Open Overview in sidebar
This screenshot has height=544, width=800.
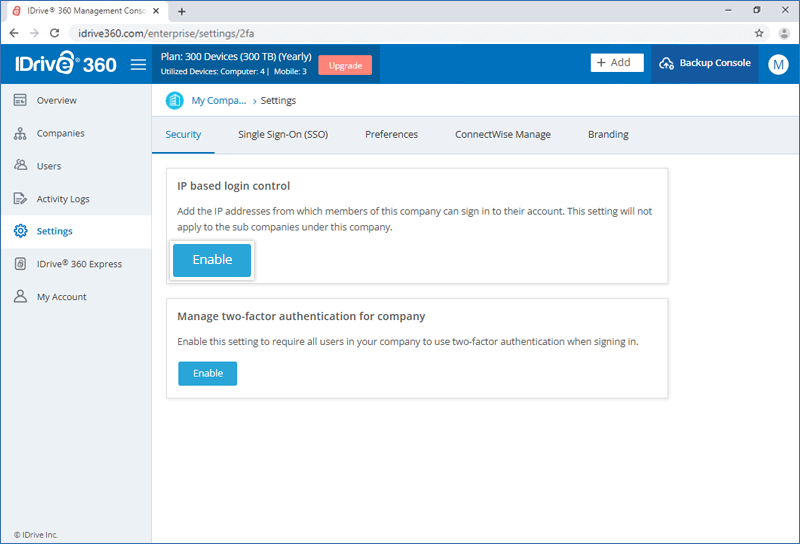pyautogui.click(x=77, y=101)
